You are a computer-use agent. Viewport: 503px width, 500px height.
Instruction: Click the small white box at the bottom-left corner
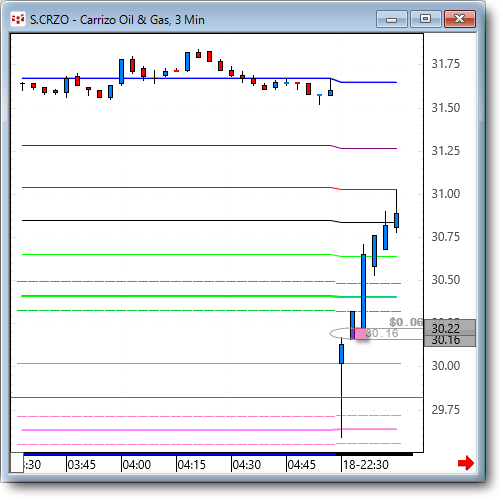(x=17, y=462)
